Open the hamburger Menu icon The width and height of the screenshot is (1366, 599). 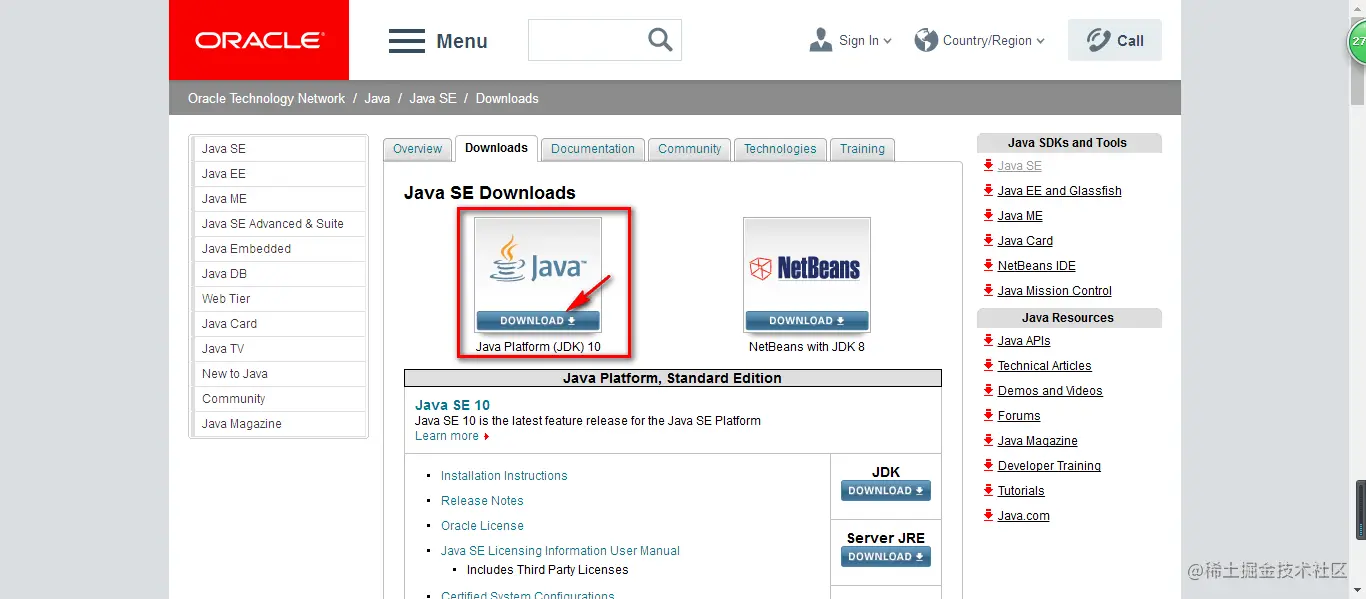[x=407, y=41]
